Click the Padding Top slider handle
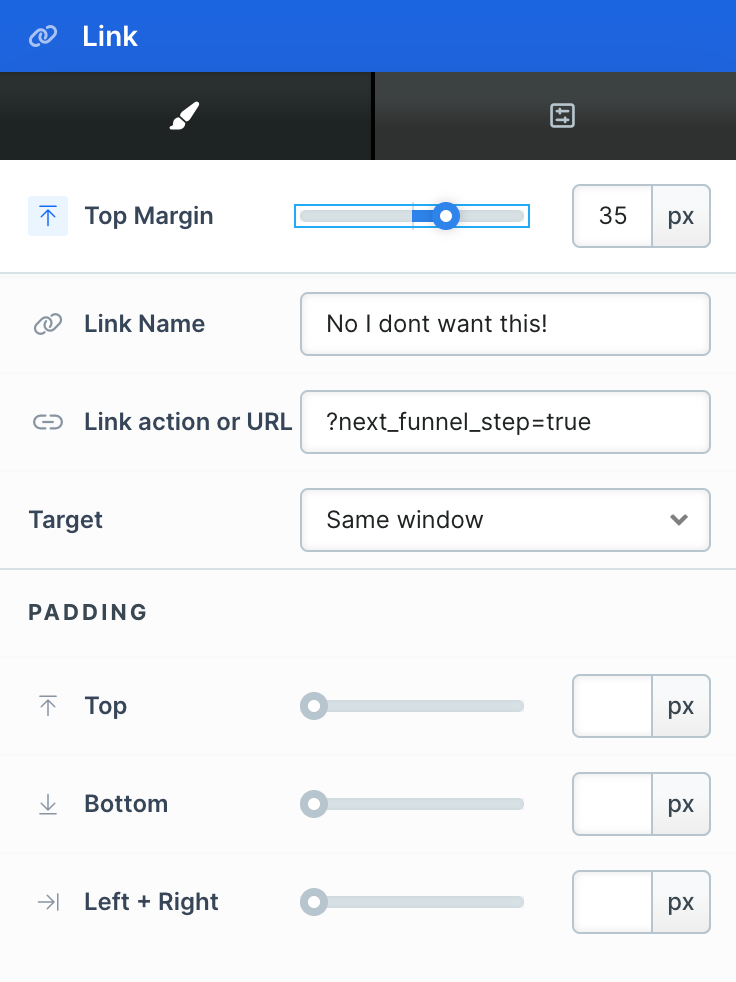This screenshot has height=982, width=736. click(x=314, y=706)
